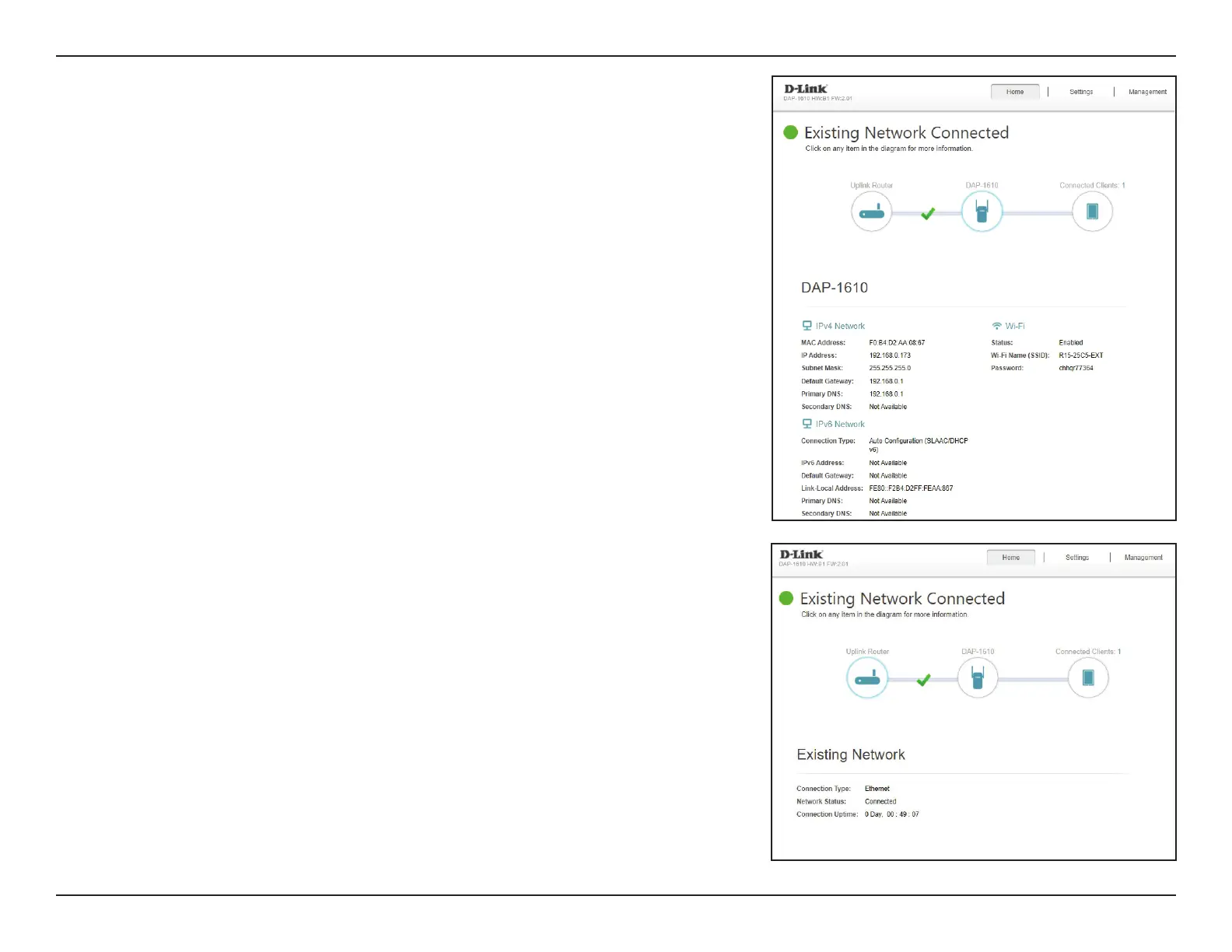Select the Uplink Router icon in bottom screenshot
The height and width of the screenshot is (952, 1232).
pyautogui.click(x=867, y=677)
